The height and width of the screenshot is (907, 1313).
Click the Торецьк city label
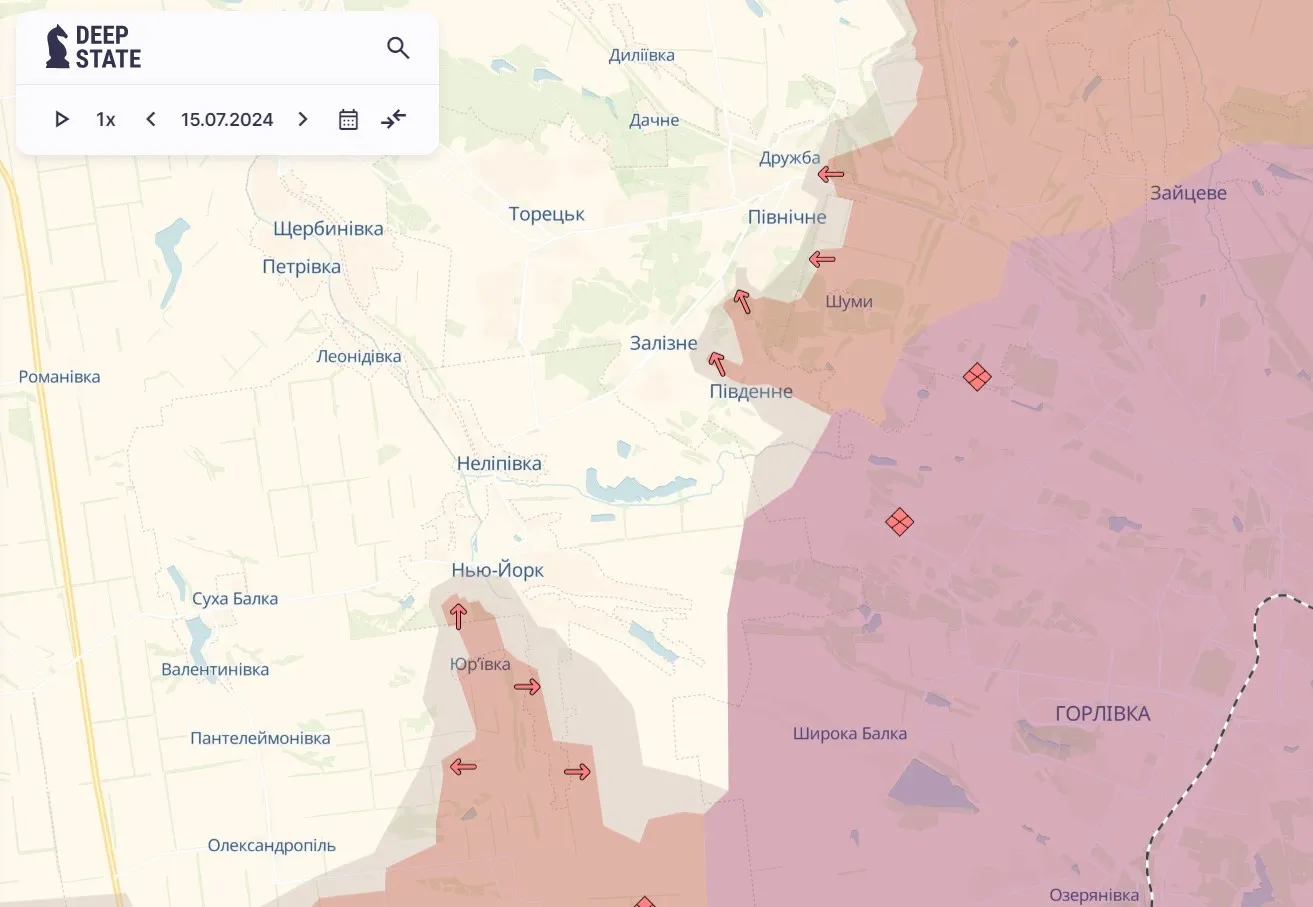[546, 214]
